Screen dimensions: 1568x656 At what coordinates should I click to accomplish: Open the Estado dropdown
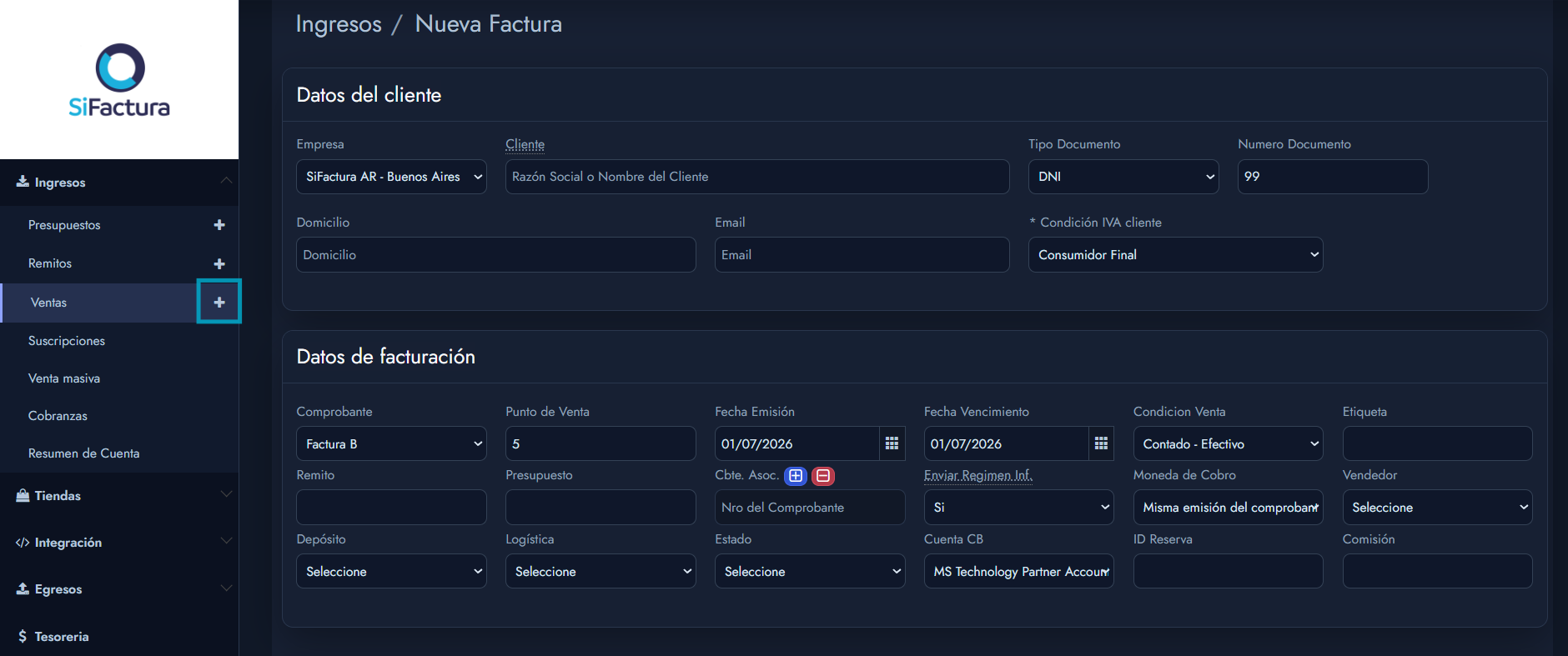(x=810, y=571)
